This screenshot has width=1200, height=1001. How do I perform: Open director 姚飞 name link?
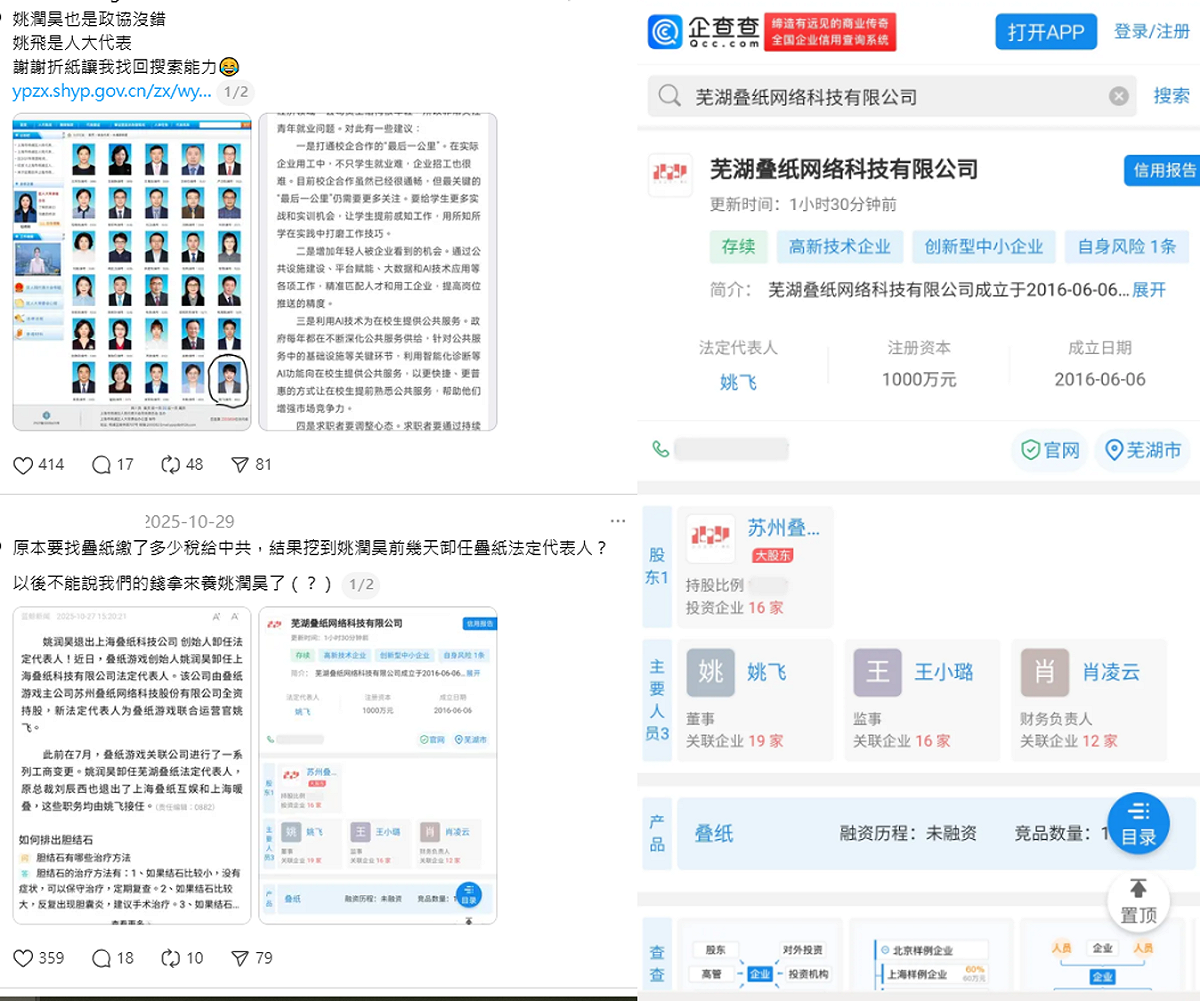(x=767, y=672)
